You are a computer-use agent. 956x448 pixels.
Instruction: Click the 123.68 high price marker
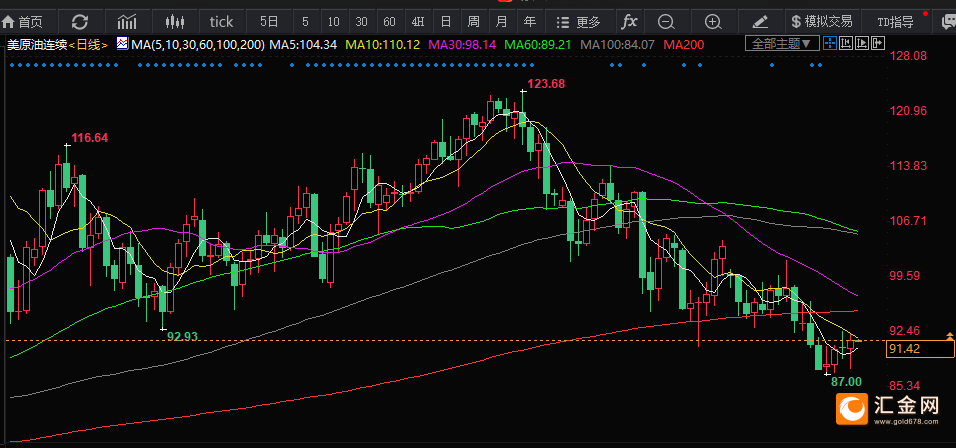coord(548,84)
